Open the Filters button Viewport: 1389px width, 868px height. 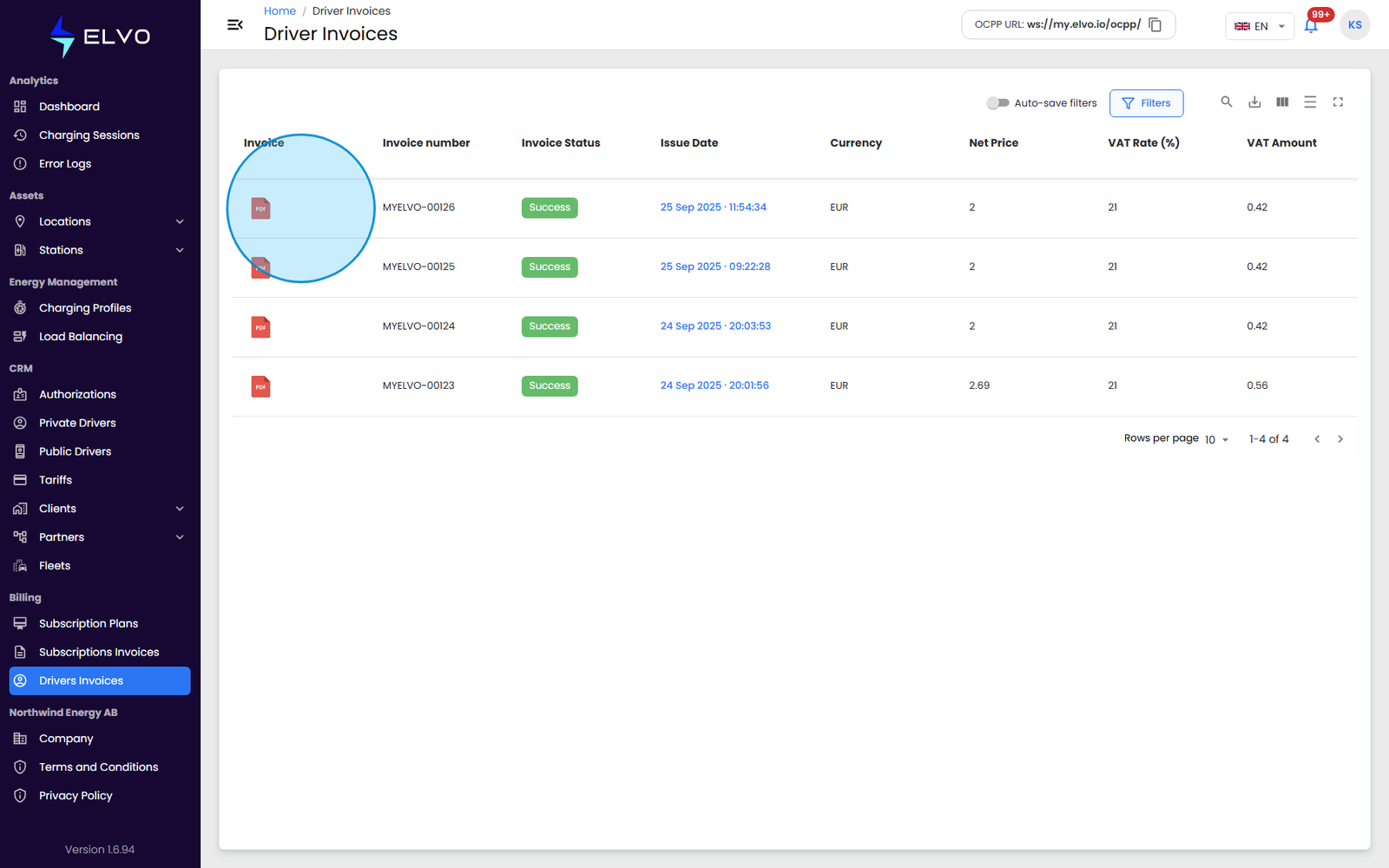(x=1146, y=103)
